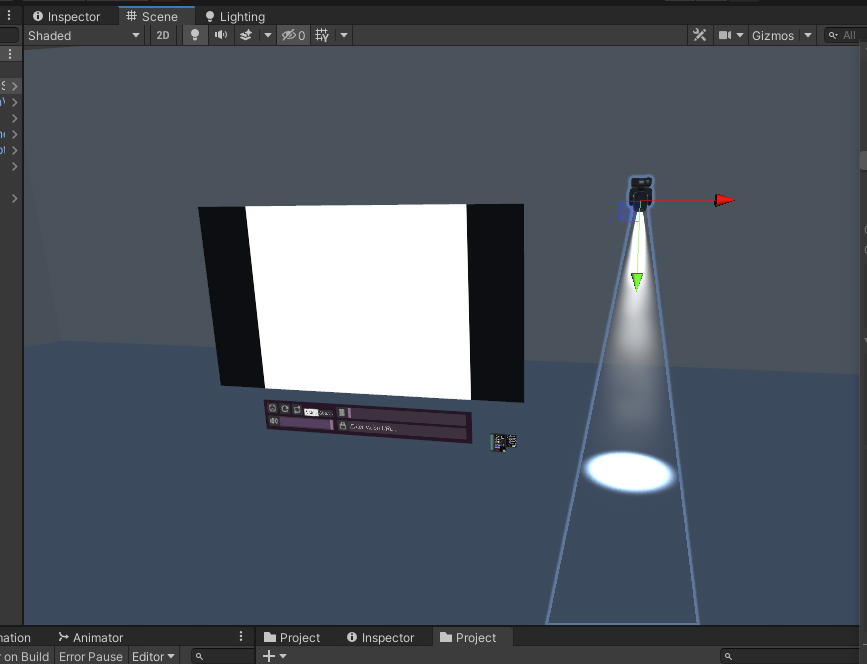Toggle 2D scene view mode
The image size is (867, 664).
(x=163, y=35)
